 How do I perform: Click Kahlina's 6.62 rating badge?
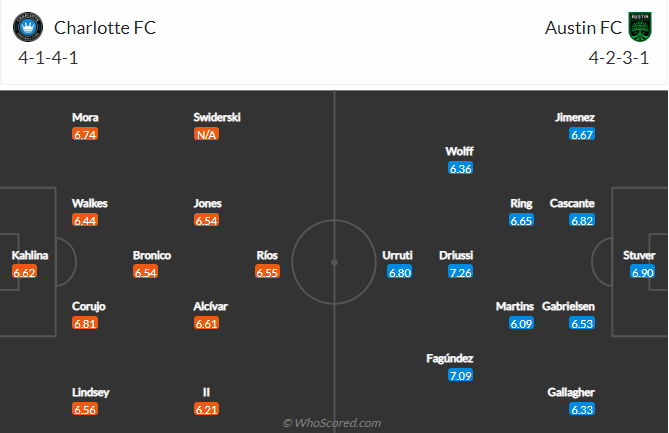click(24, 272)
